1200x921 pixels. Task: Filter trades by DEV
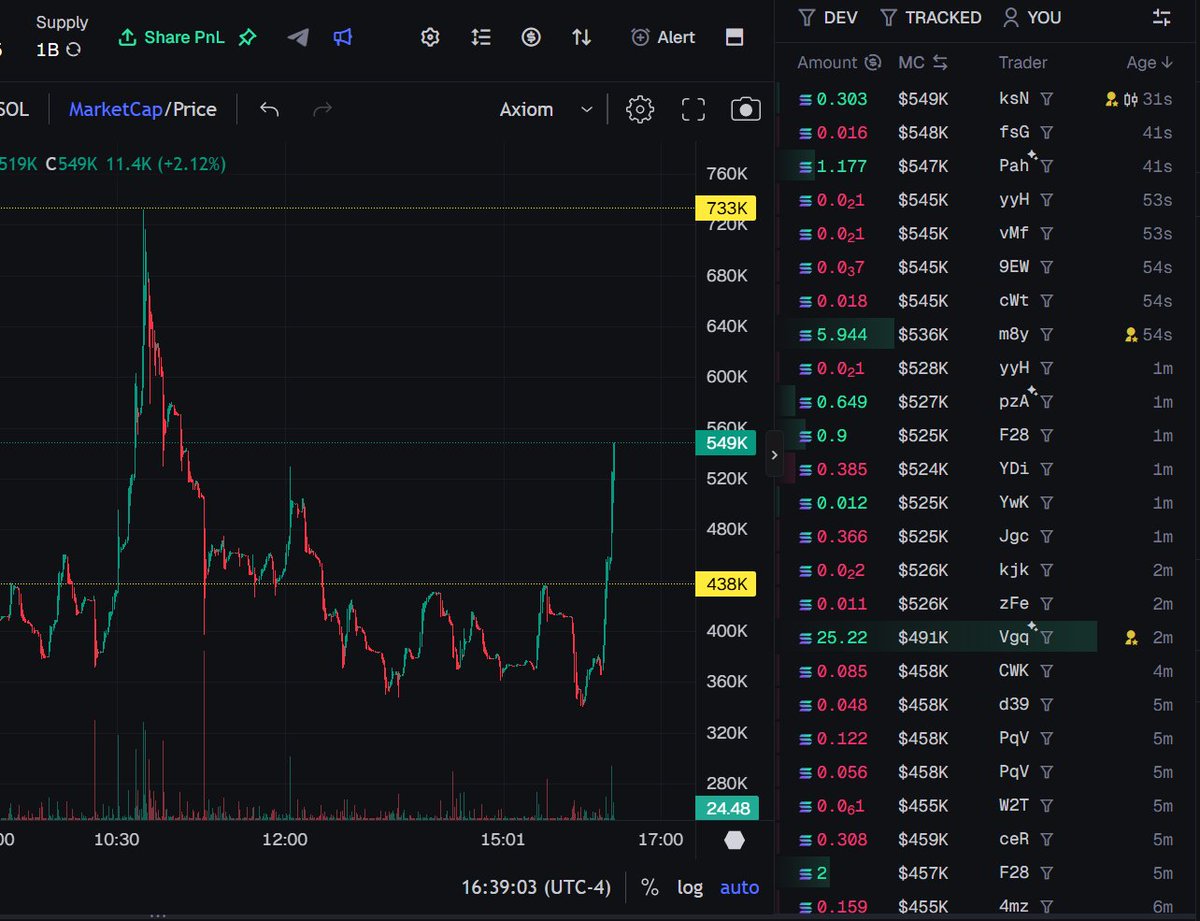coord(828,17)
